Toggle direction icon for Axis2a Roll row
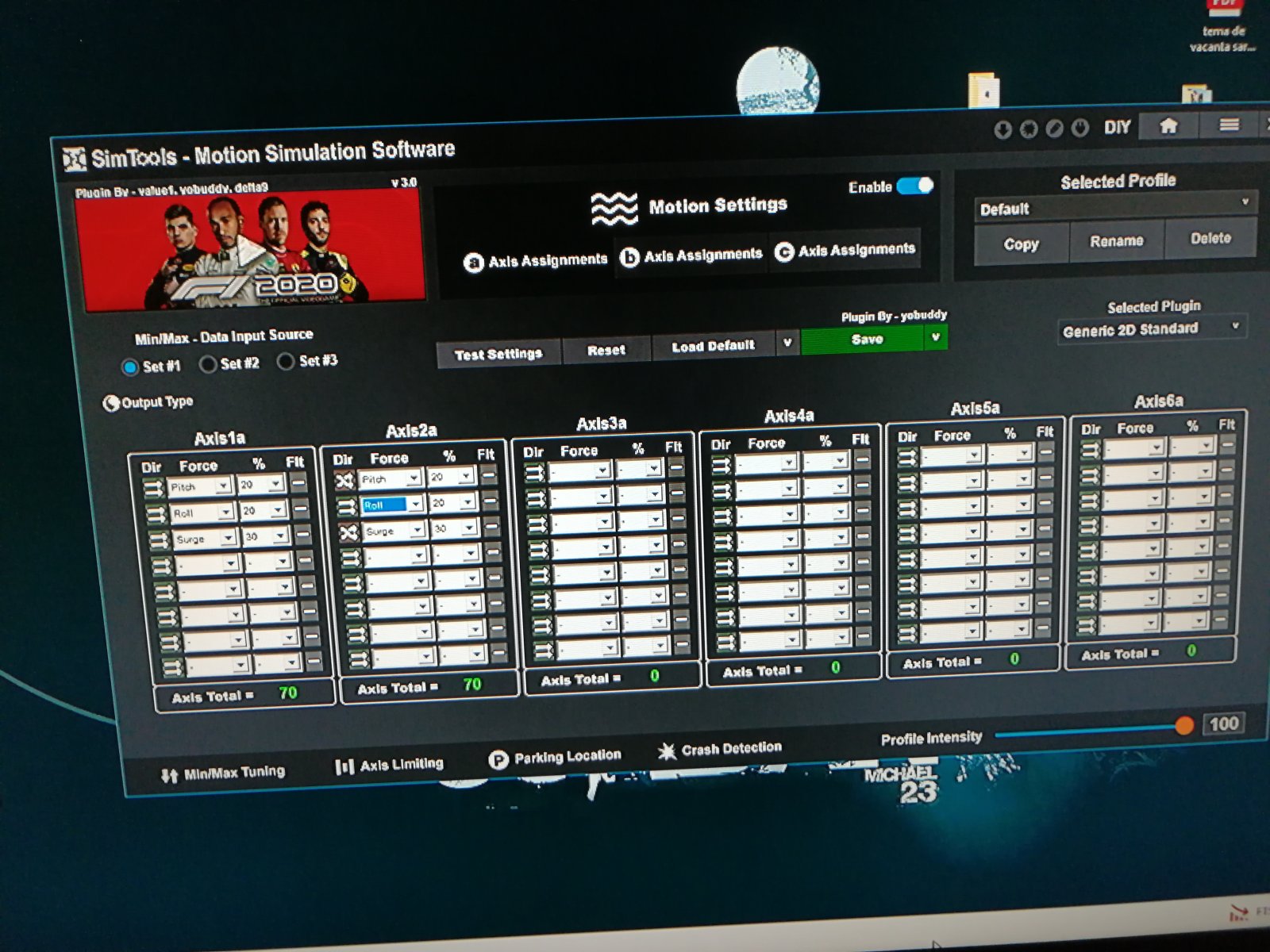This screenshot has height=952, width=1270. coord(347,506)
